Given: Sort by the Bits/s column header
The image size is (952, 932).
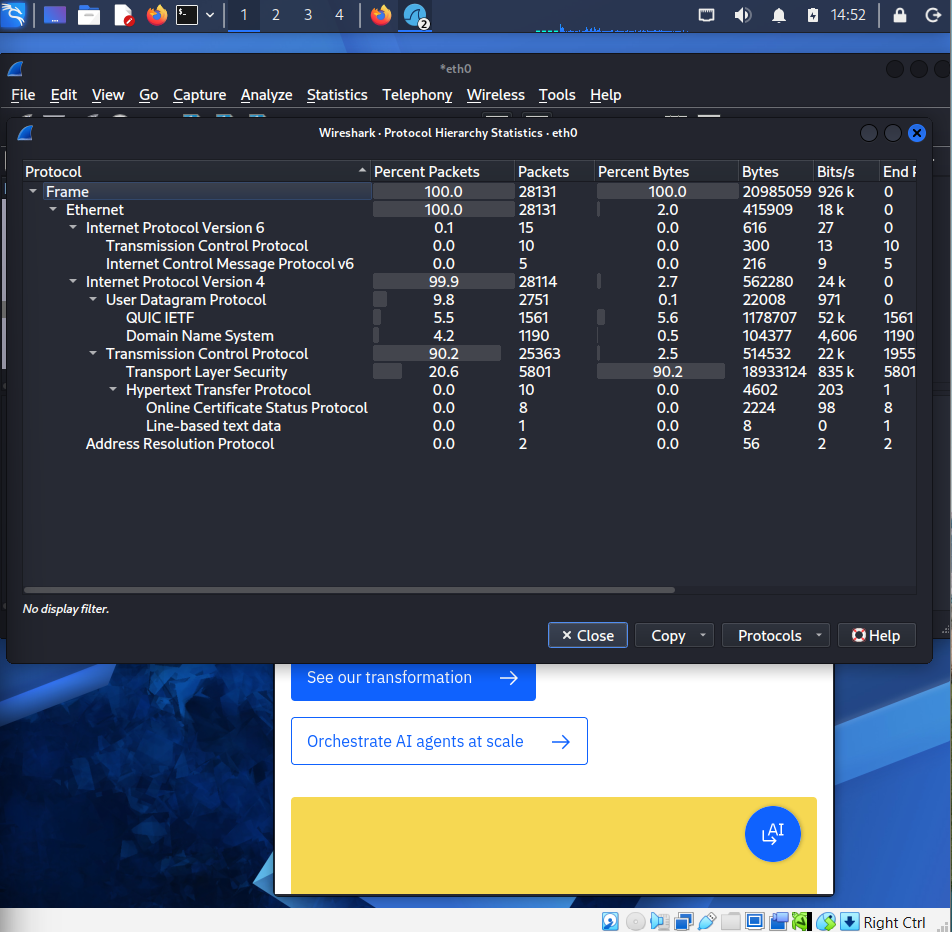Looking at the screenshot, I should 846,172.
